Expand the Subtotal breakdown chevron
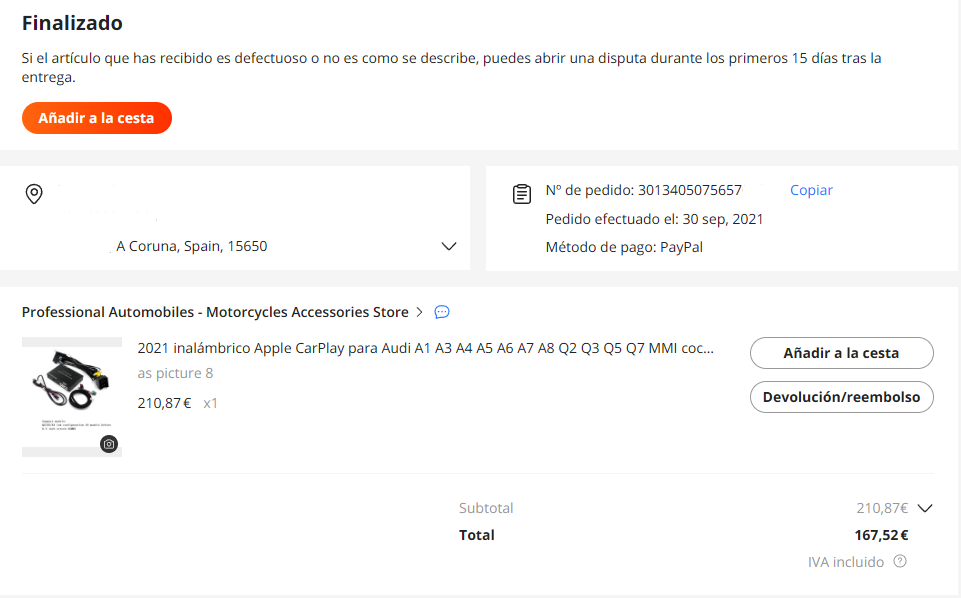The width and height of the screenshot is (961, 598). (x=925, y=508)
